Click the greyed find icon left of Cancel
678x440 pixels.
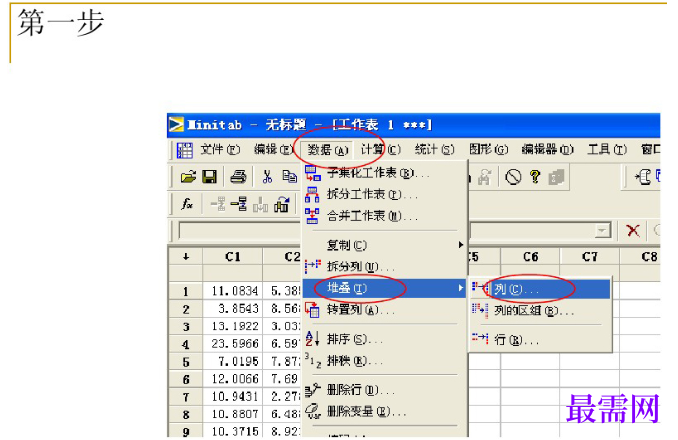pyautogui.click(x=485, y=177)
